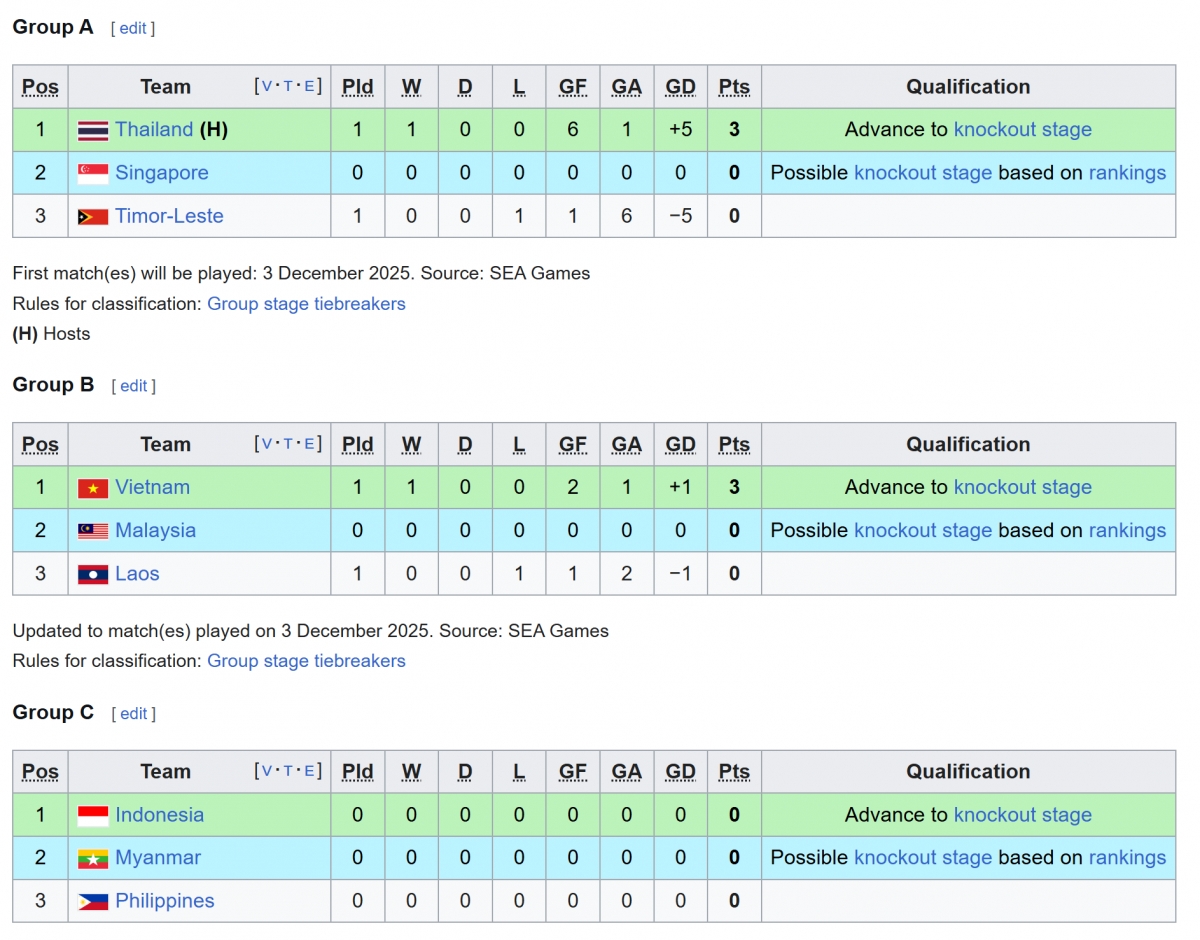The image size is (1200, 940).
Task: Edit the Group A section
Action: point(133,29)
